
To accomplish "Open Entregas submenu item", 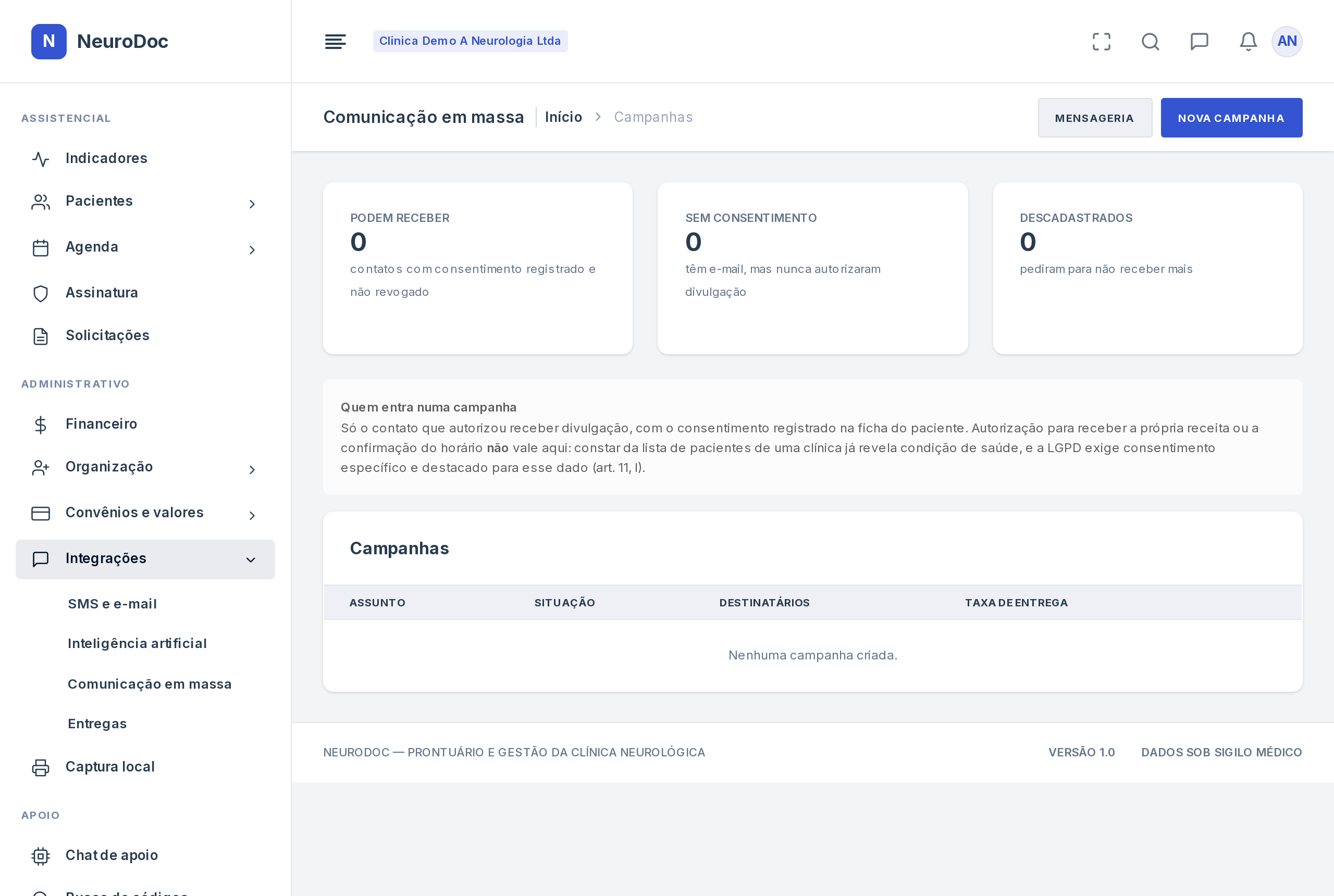I will point(97,724).
